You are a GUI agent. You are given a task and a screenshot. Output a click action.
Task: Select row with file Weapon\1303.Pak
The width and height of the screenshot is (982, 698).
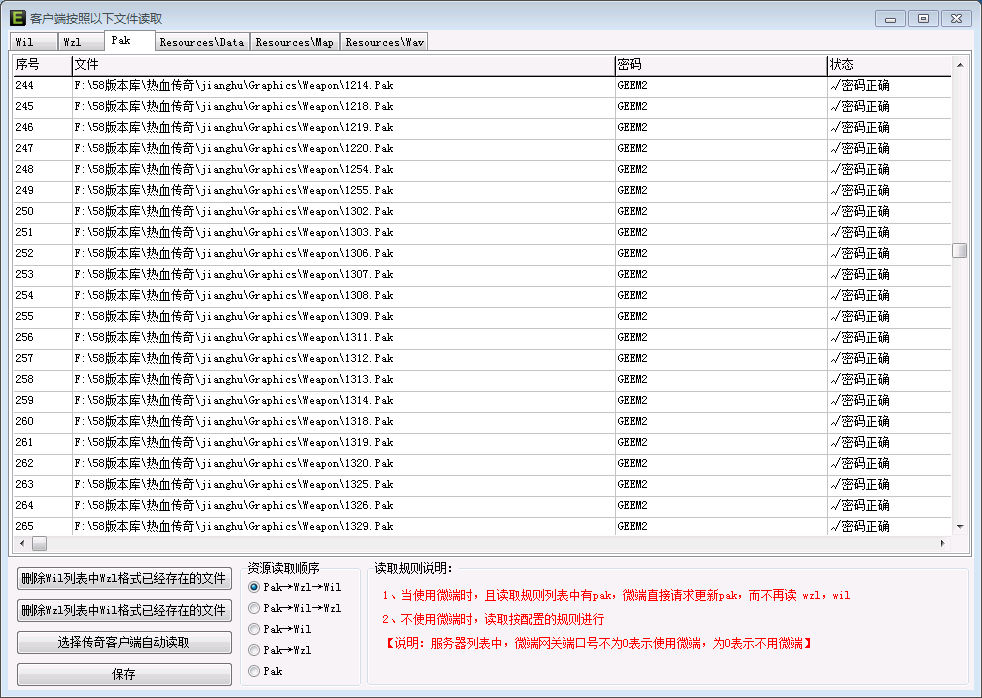click(482, 232)
